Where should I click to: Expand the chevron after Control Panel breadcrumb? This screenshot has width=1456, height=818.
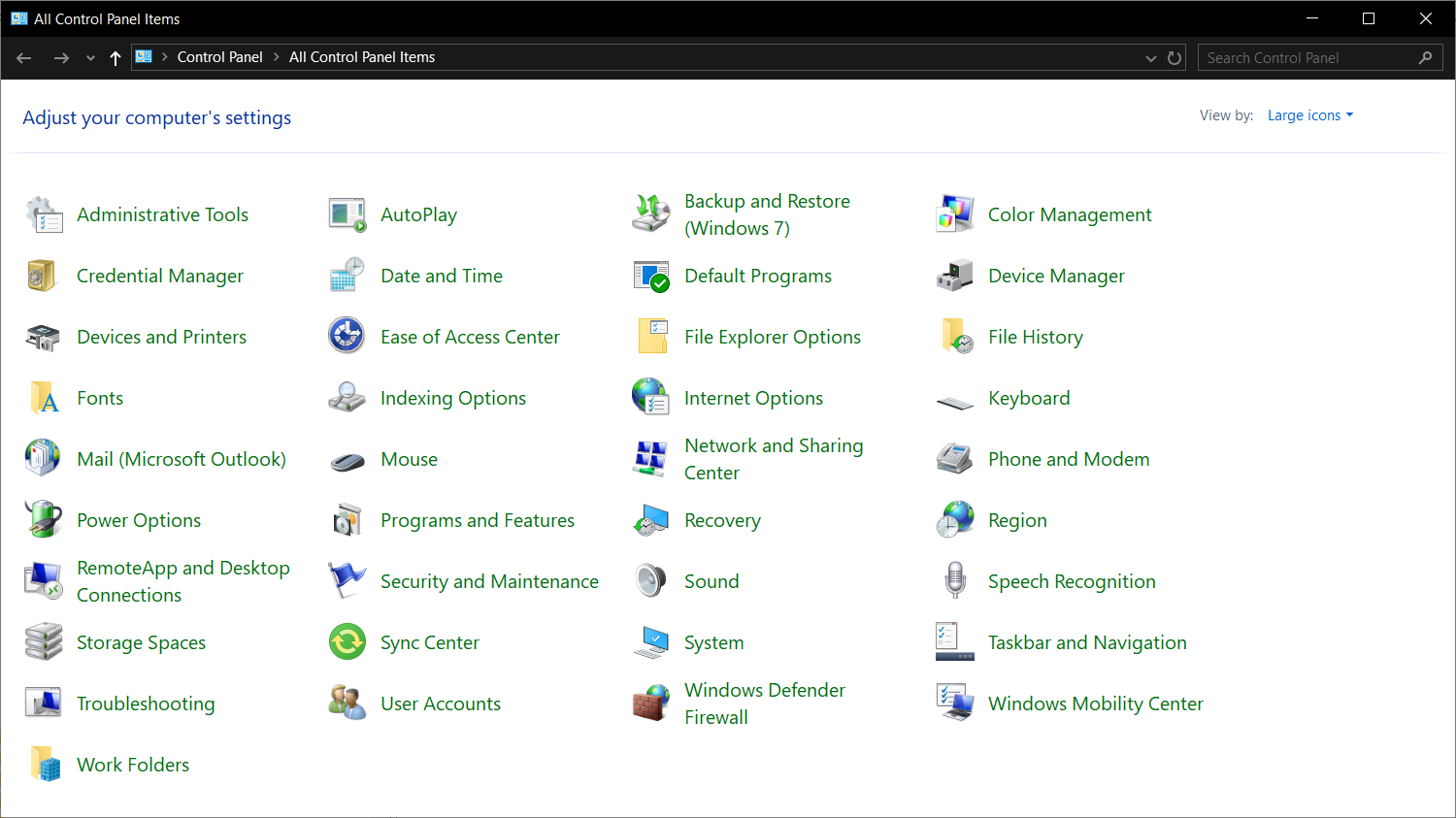(x=276, y=57)
